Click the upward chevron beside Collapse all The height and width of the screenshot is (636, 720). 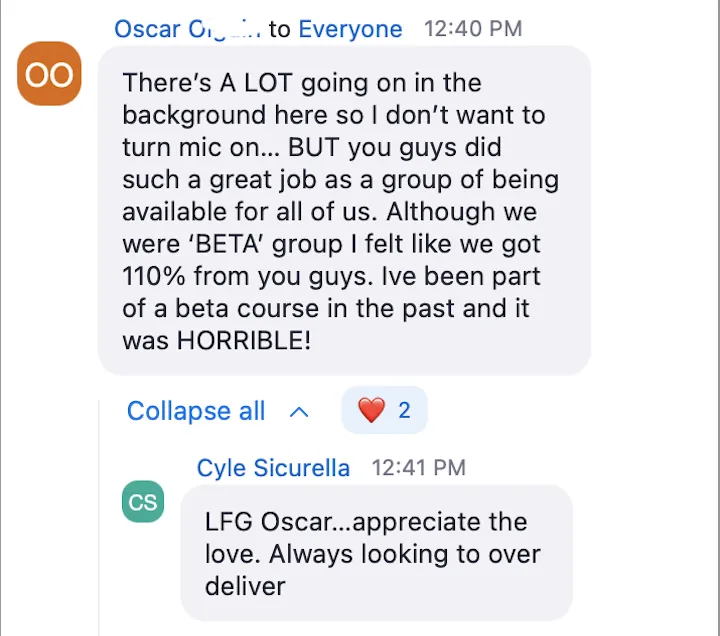(x=299, y=412)
